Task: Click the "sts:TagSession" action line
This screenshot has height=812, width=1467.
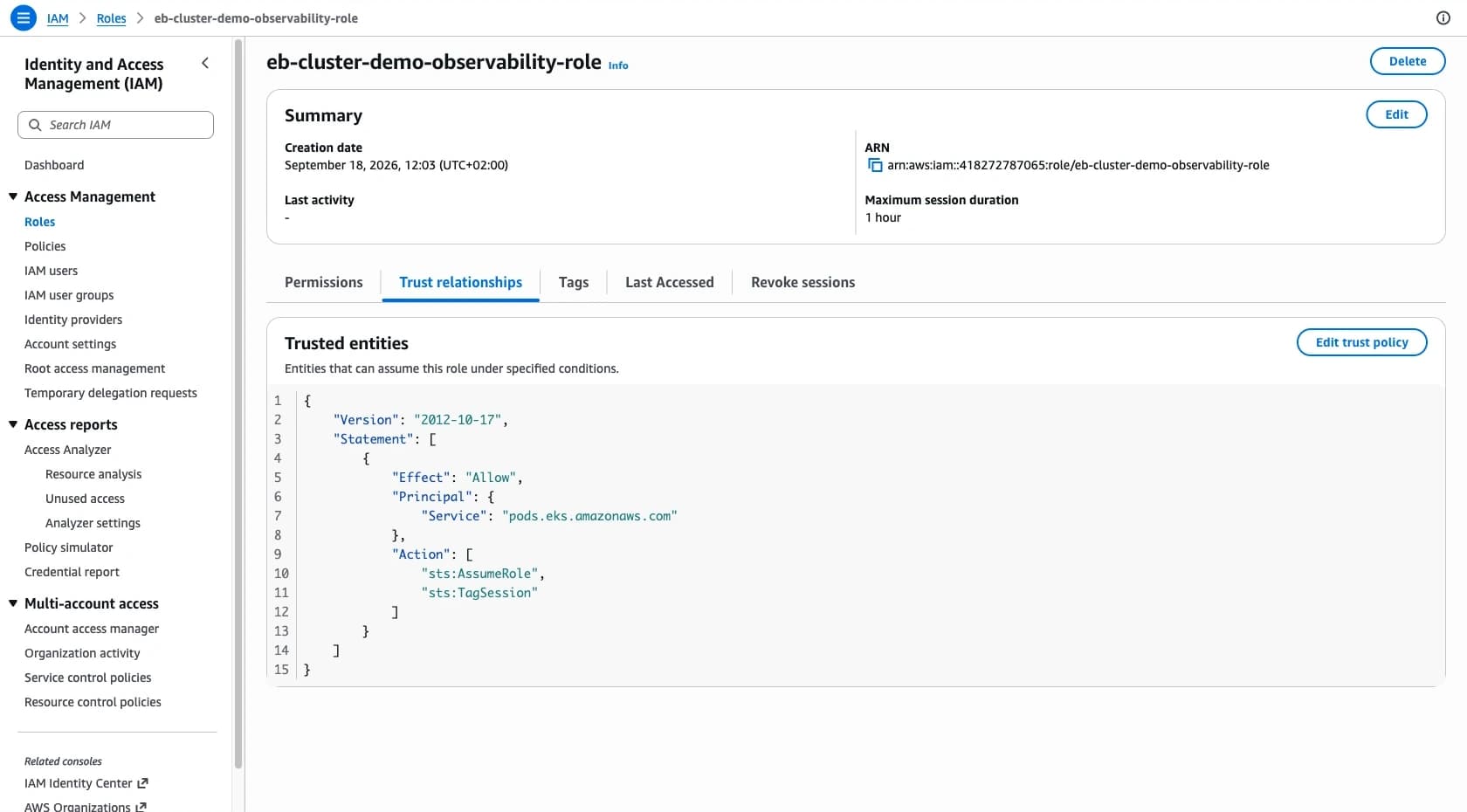Action: click(479, 593)
